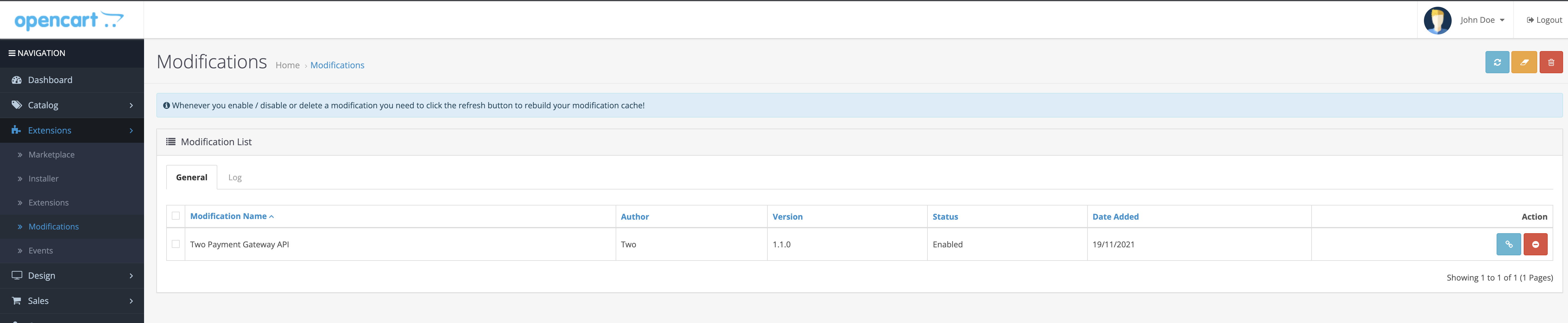Check the Two Payment Gateway API row checkbox
This screenshot has width=1568, height=323.
(176, 244)
